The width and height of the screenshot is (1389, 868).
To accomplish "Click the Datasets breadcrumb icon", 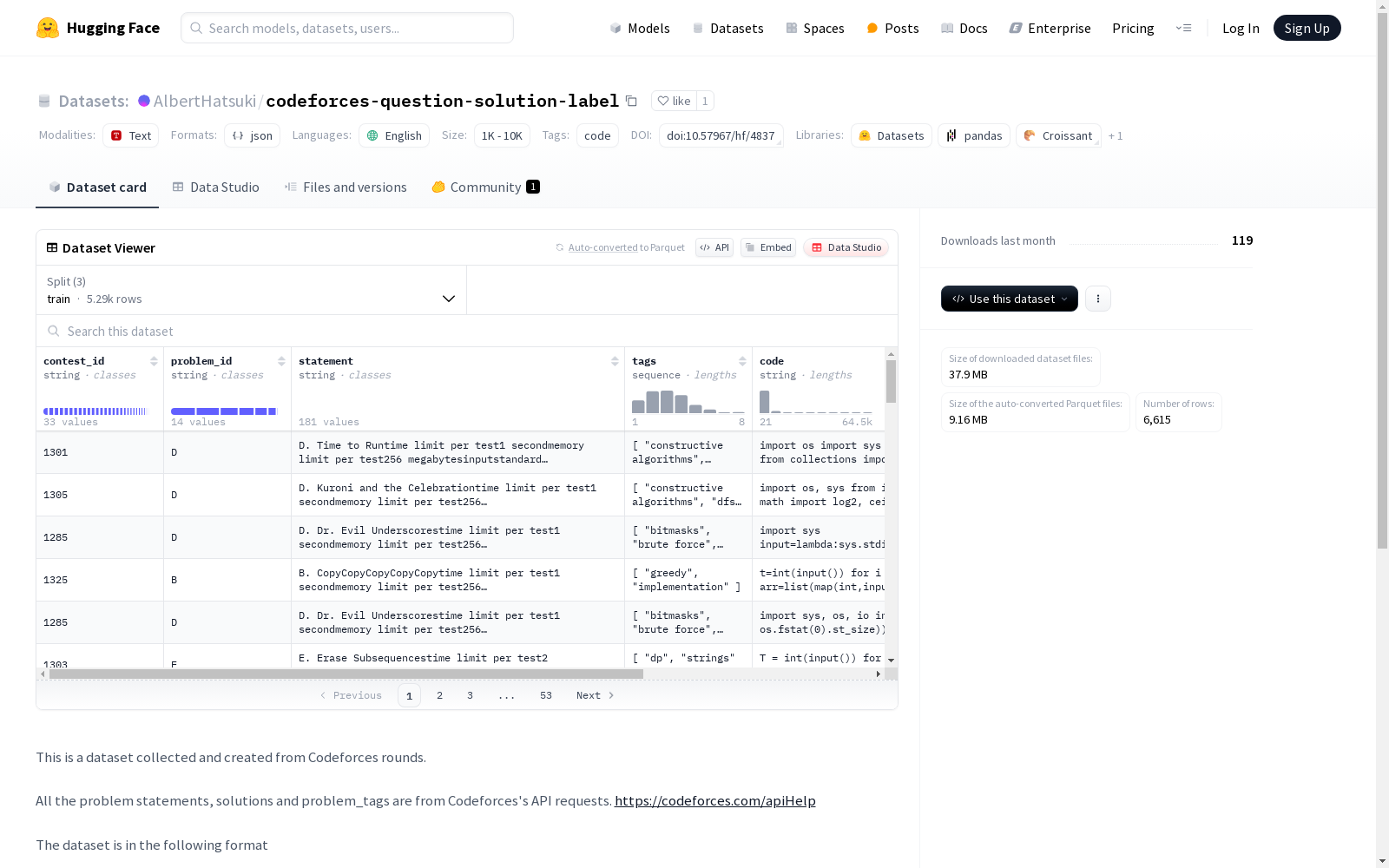I will point(44,101).
